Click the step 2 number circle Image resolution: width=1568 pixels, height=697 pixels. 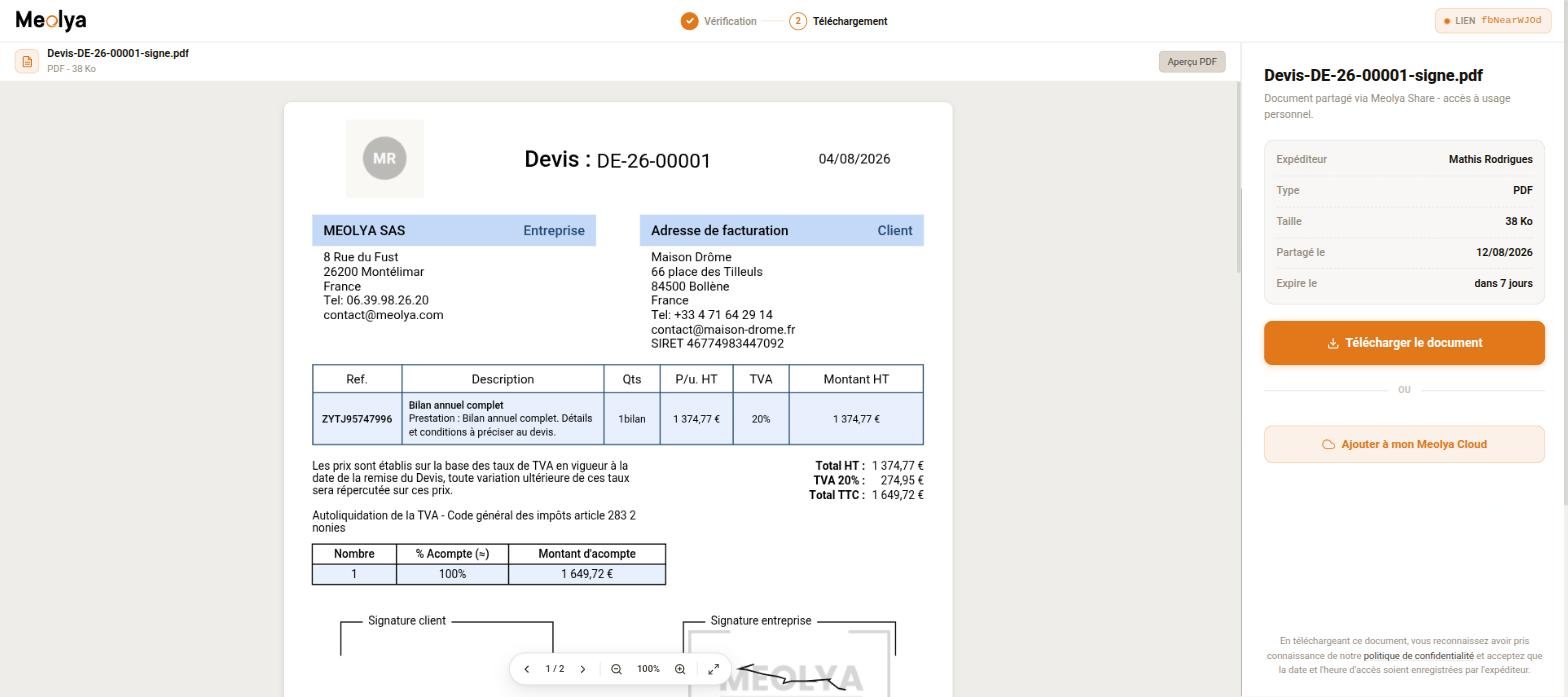click(798, 21)
